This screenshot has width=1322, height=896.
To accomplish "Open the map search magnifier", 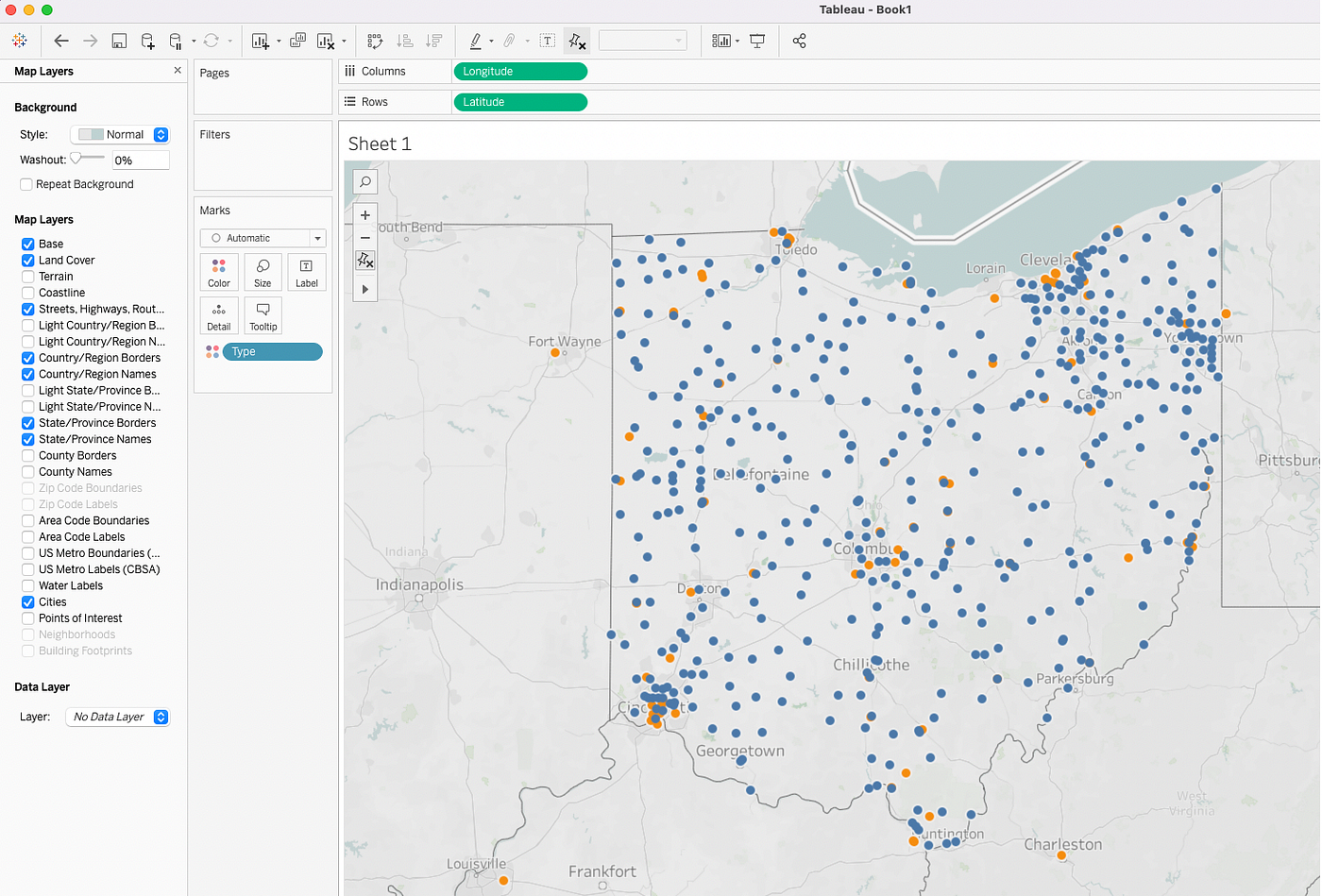I will click(364, 181).
